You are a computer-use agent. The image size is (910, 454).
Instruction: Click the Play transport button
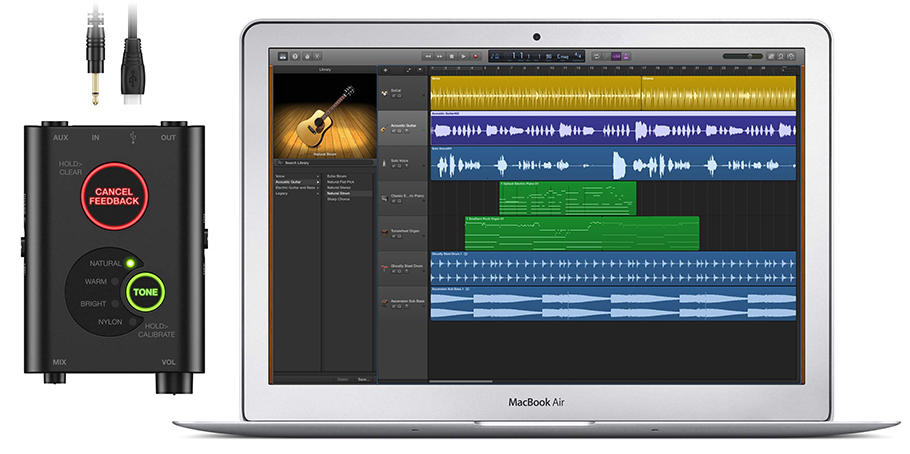pyautogui.click(x=464, y=57)
